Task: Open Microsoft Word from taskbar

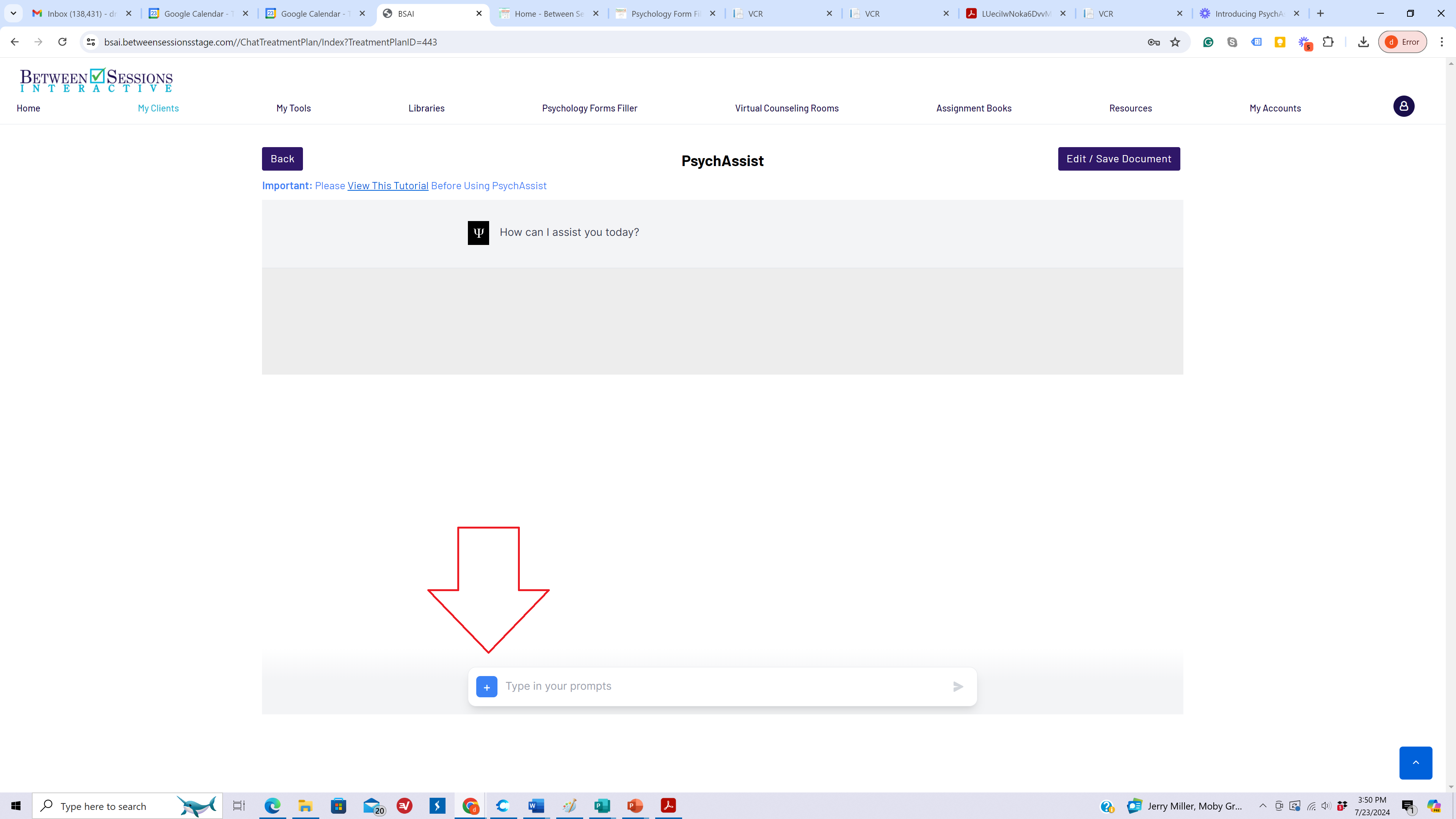Action: coord(536,806)
